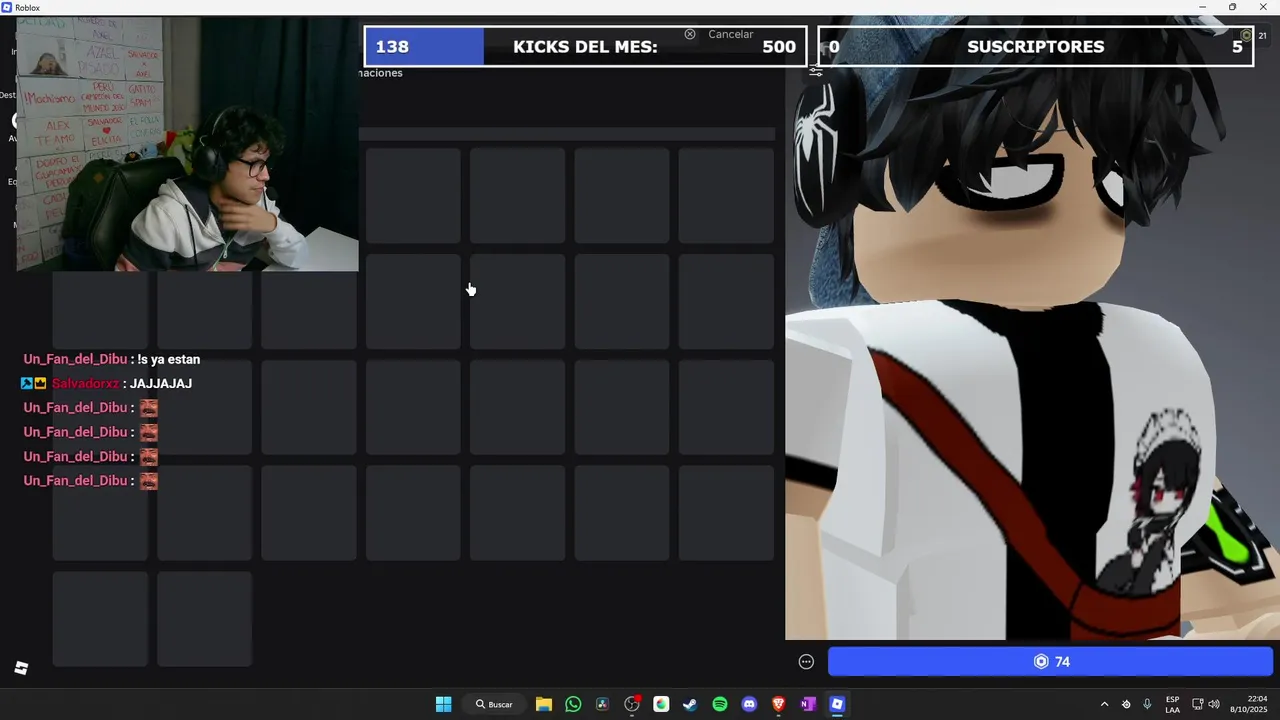Expand the hidden system tray icons chevron
Image resolution: width=1280 pixels, height=720 pixels.
[x=1104, y=704]
